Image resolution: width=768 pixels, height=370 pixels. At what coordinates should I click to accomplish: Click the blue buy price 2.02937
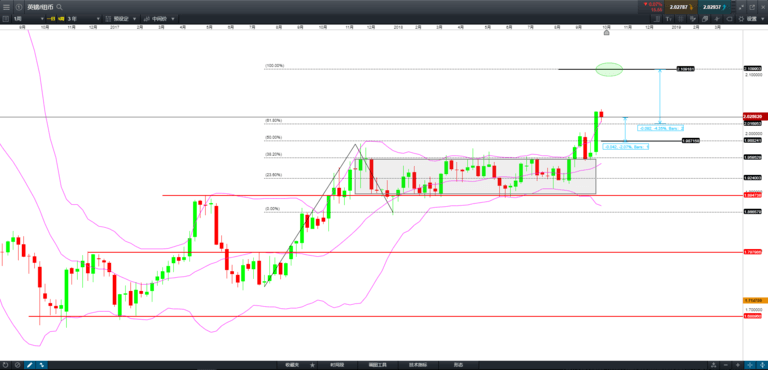point(714,7)
